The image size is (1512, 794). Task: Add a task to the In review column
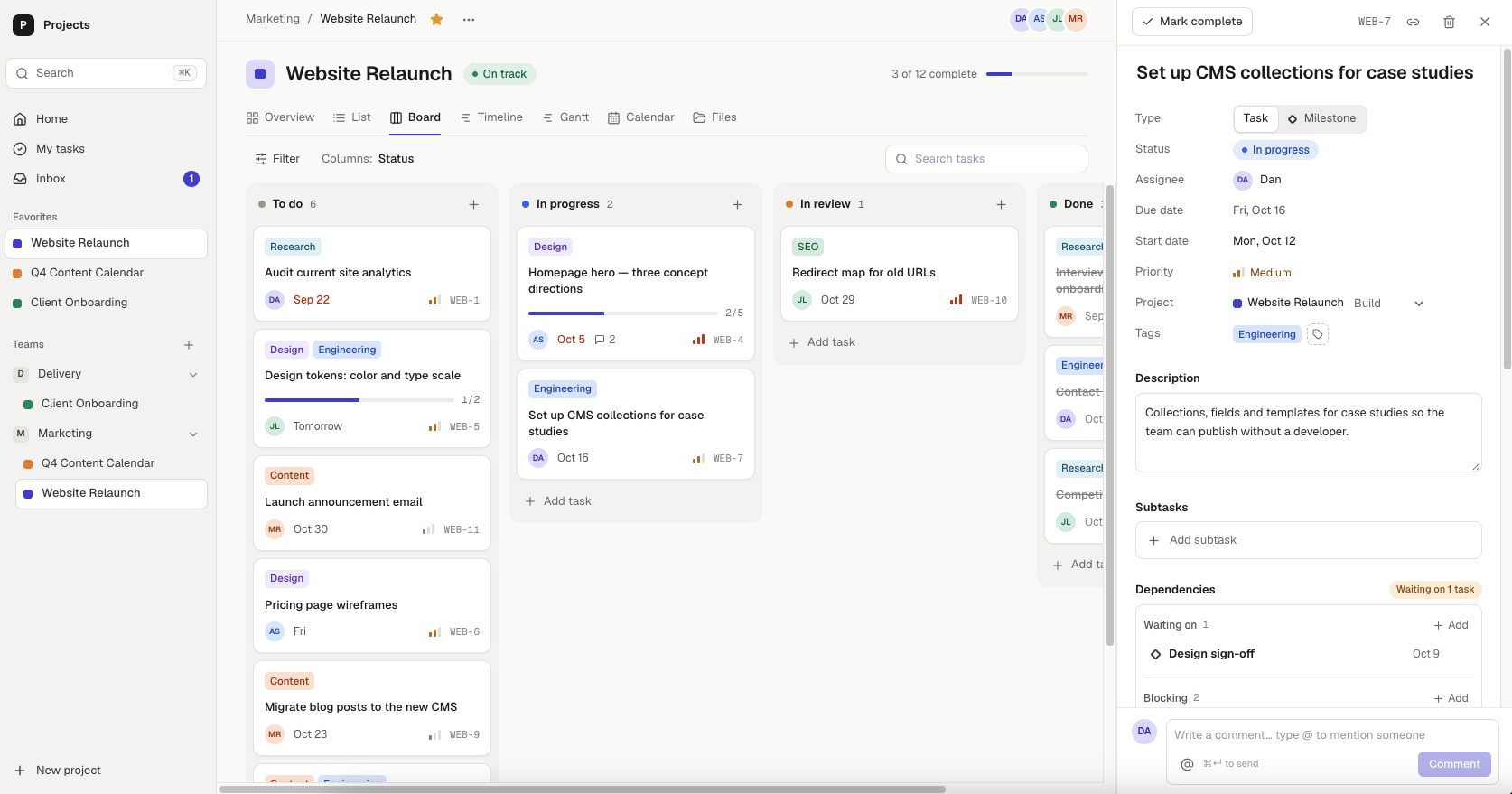[1001, 204]
